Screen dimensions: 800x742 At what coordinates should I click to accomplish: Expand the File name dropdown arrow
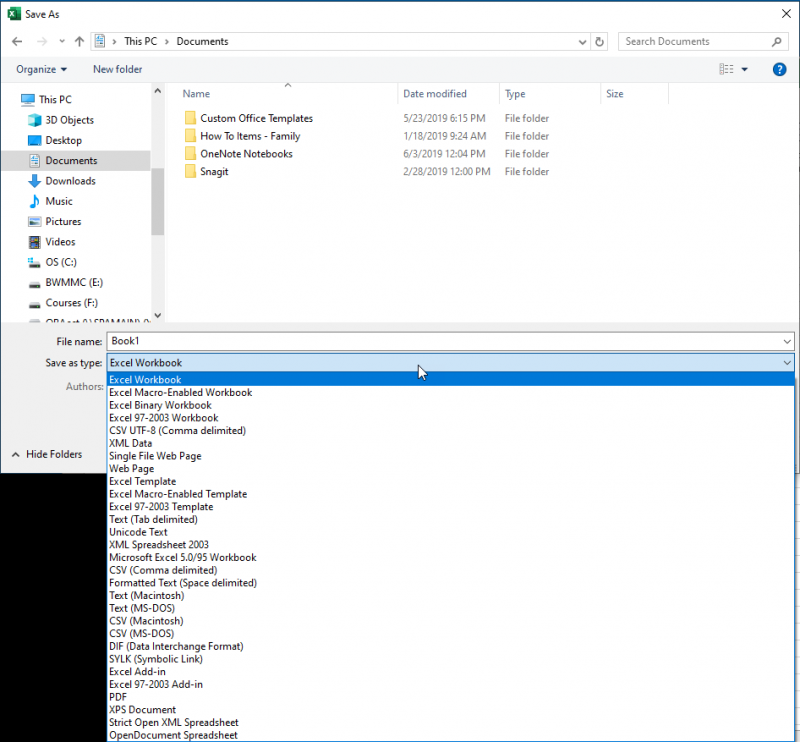click(x=787, y=341)
